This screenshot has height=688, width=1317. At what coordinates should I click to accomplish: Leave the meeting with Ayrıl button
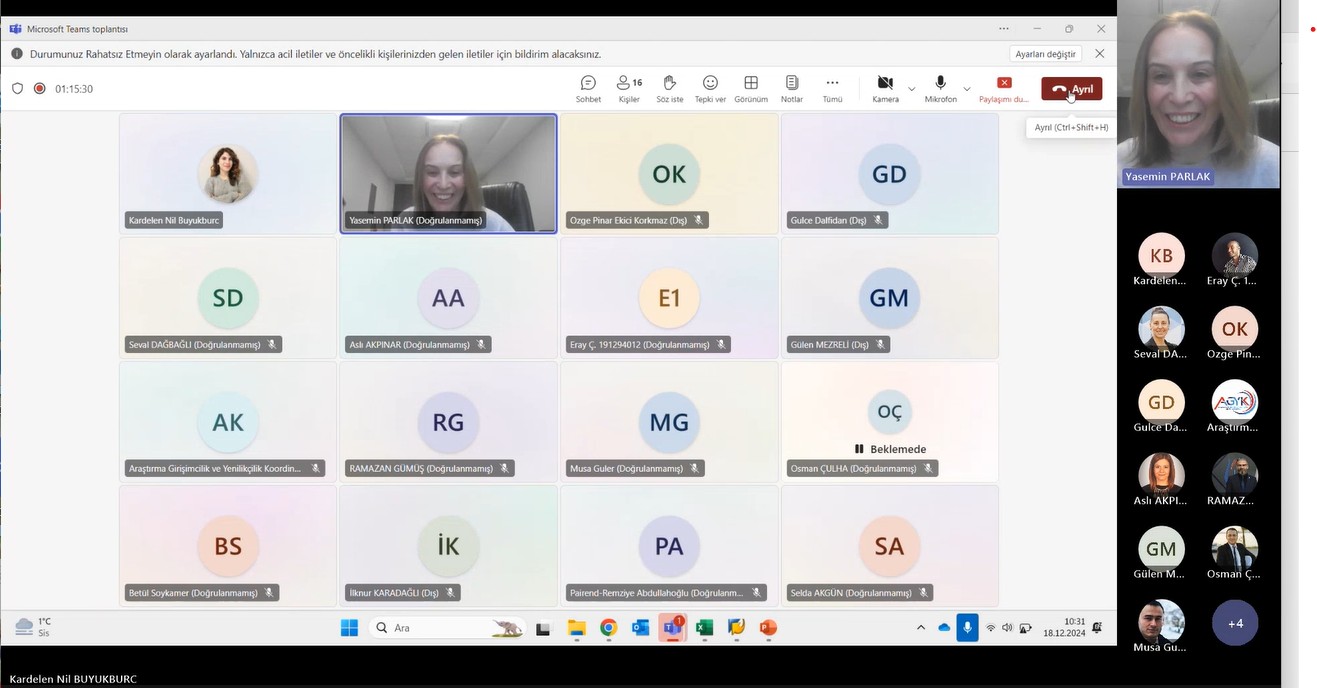[1071, 89]
